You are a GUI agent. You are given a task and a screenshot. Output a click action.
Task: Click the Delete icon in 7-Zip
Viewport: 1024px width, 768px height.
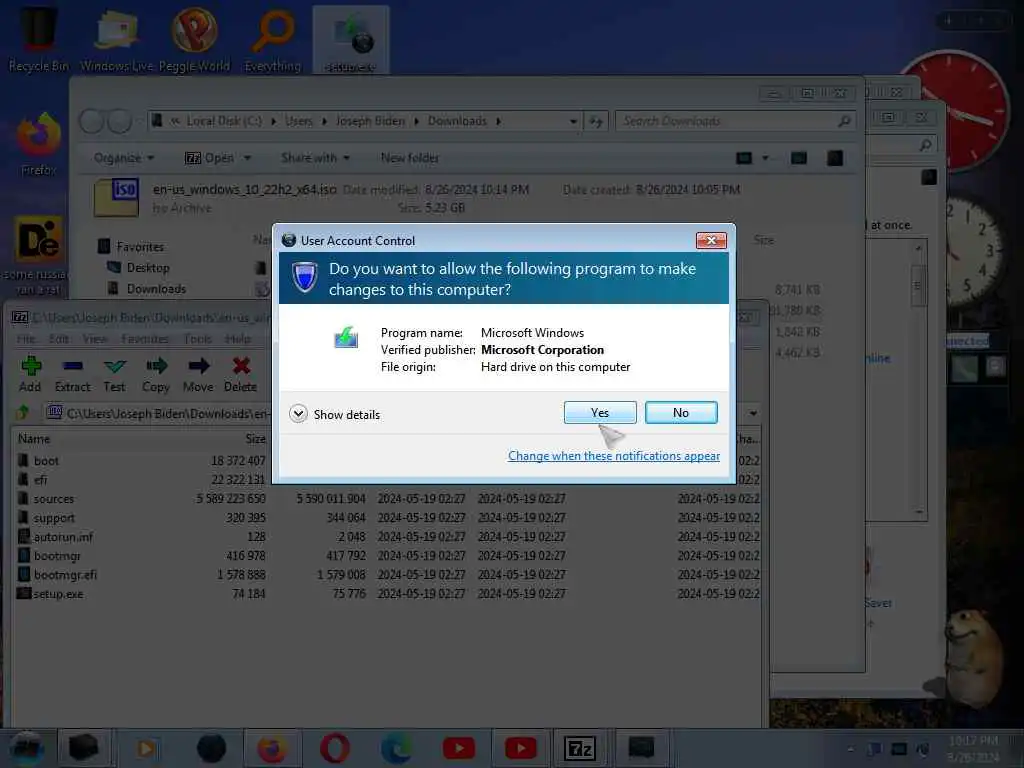[x=240, y=374]
